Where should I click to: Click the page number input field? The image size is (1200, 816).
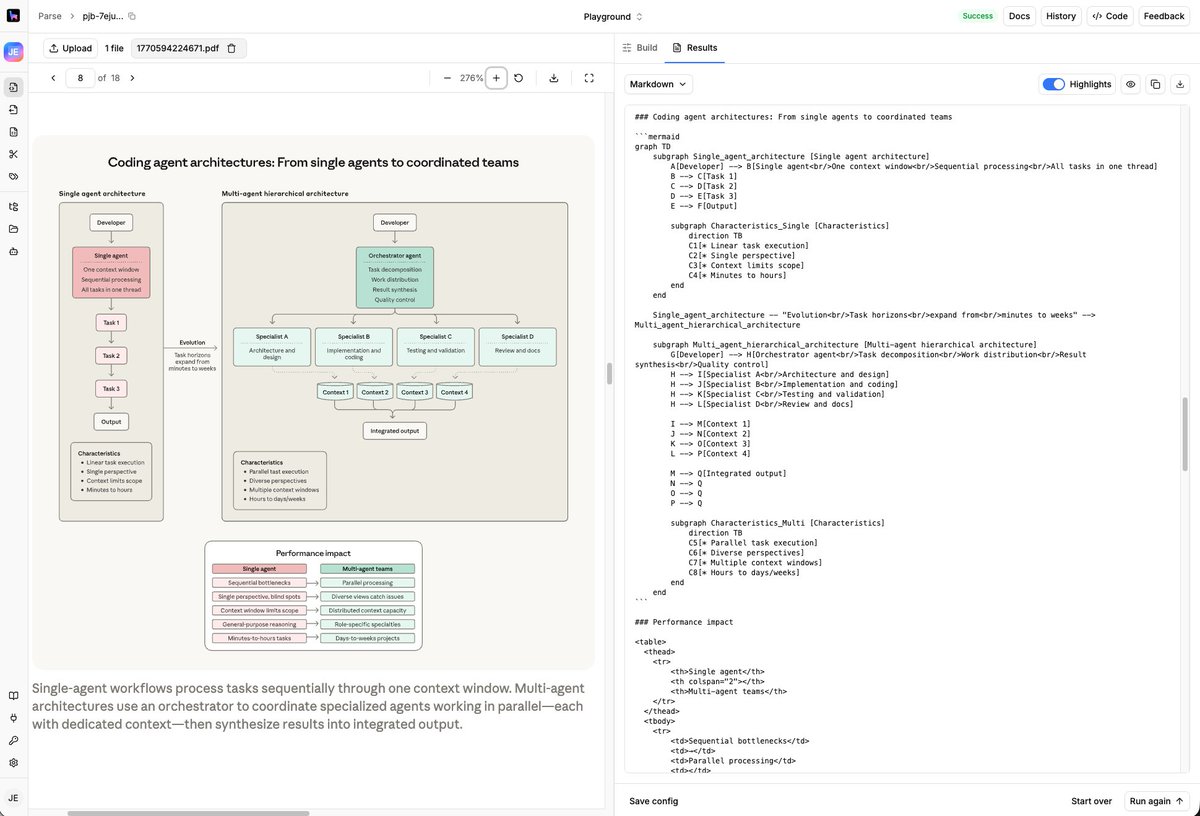tap(80, 78)
